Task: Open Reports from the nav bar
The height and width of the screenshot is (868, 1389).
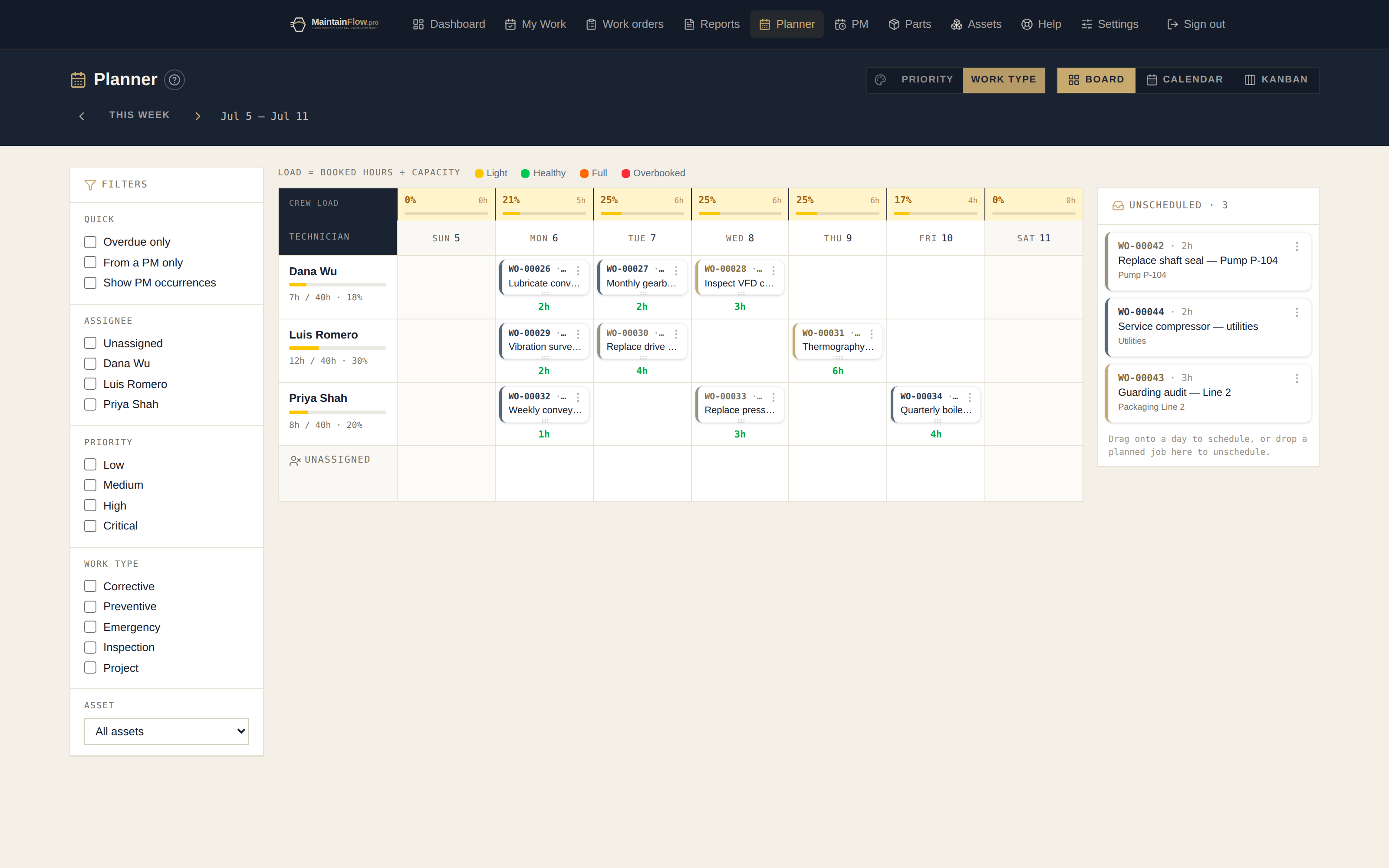Action: [712, 24]
